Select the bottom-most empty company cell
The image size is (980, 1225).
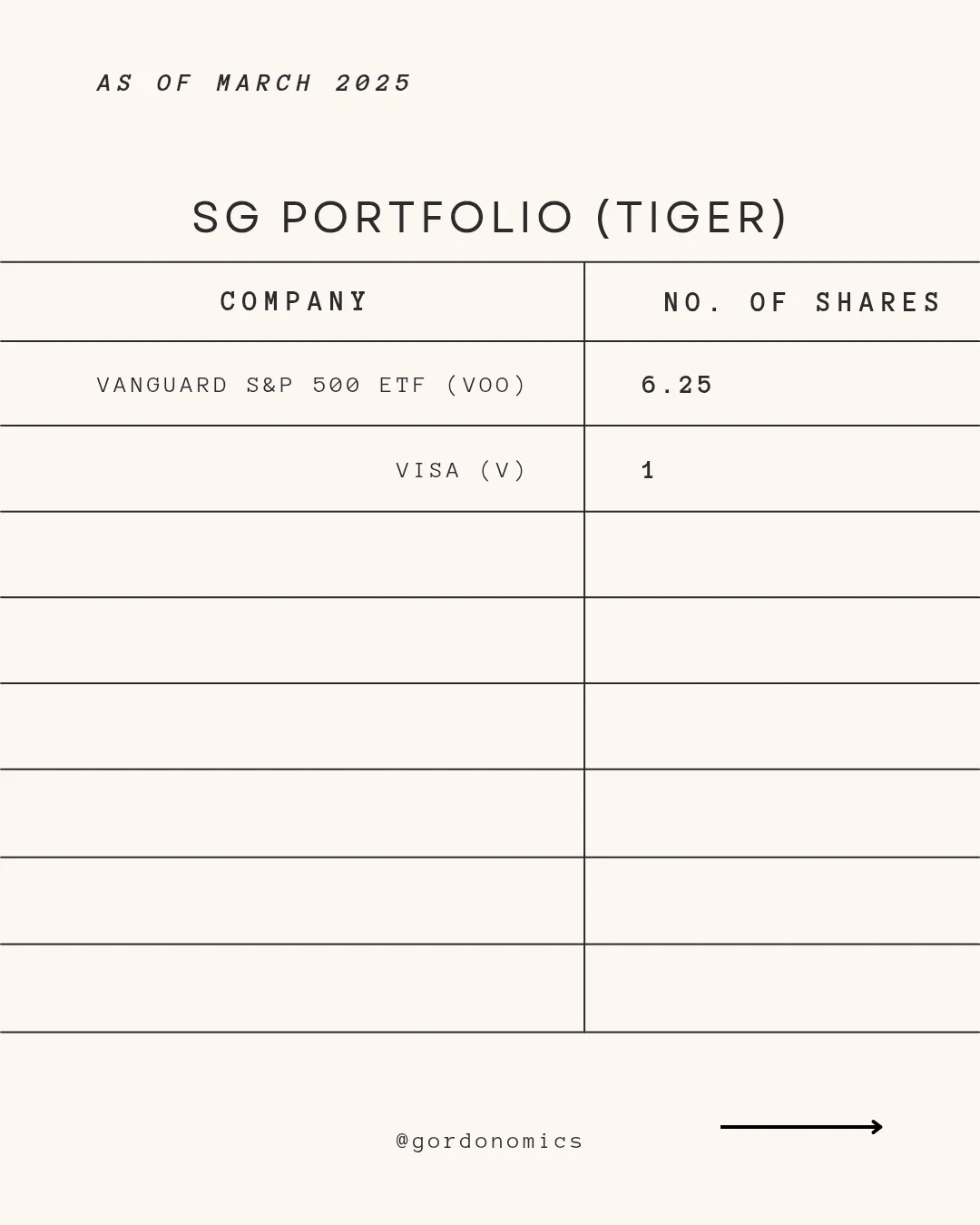(x=291, y=988)
